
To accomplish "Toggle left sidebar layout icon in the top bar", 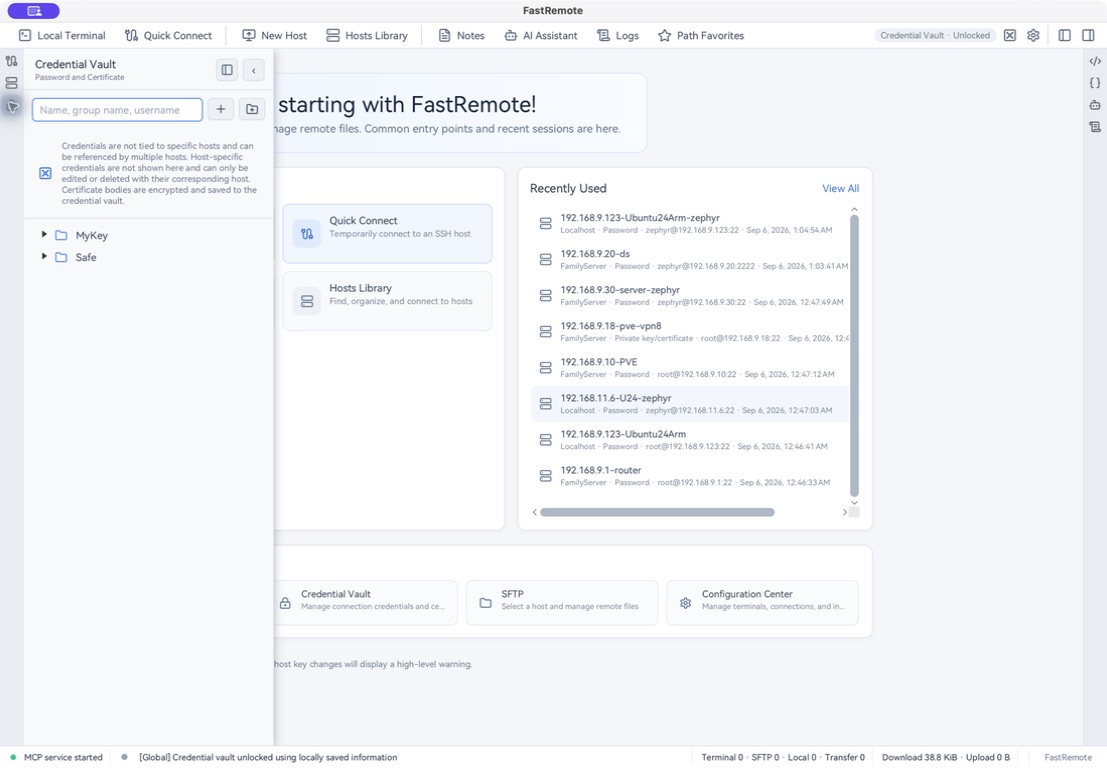I will point(1065,35).
